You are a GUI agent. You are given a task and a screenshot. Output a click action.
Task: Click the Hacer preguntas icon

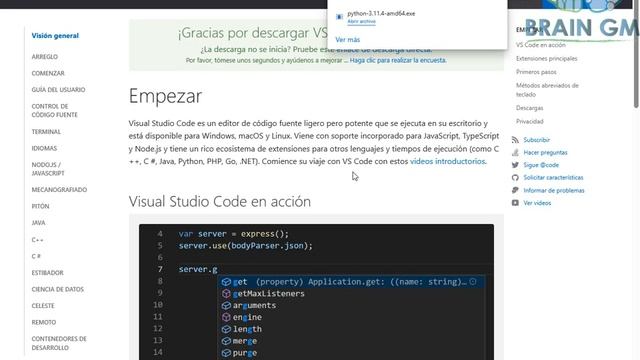(515, 152)
